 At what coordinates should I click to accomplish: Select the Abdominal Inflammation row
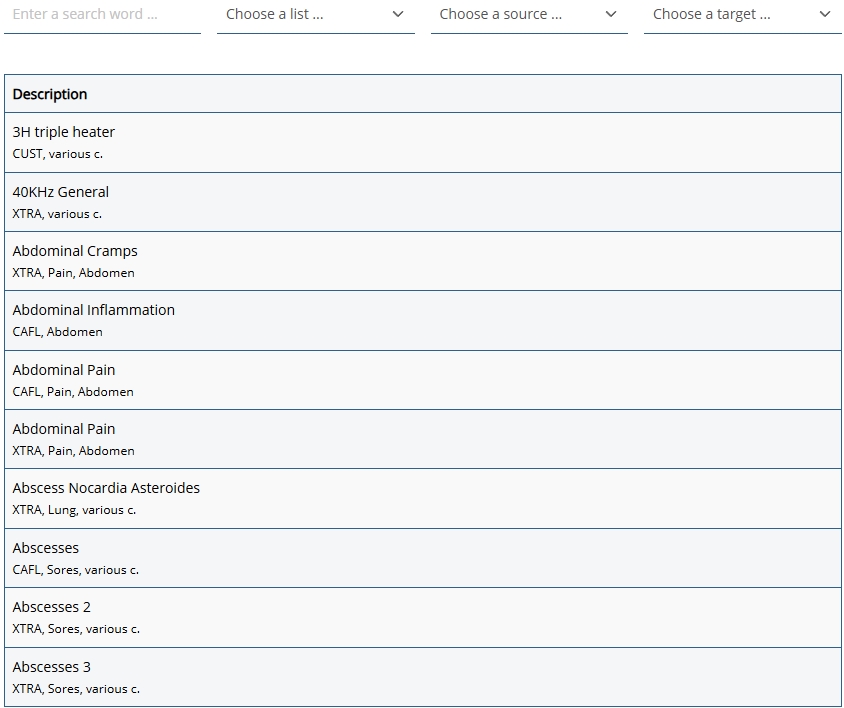tap(94, 310)
